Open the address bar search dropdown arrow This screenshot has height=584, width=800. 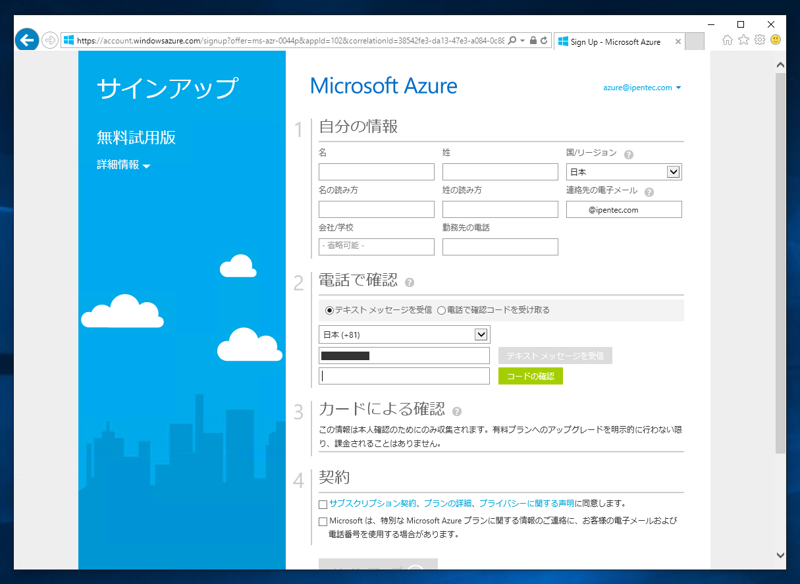pos(522,41)
